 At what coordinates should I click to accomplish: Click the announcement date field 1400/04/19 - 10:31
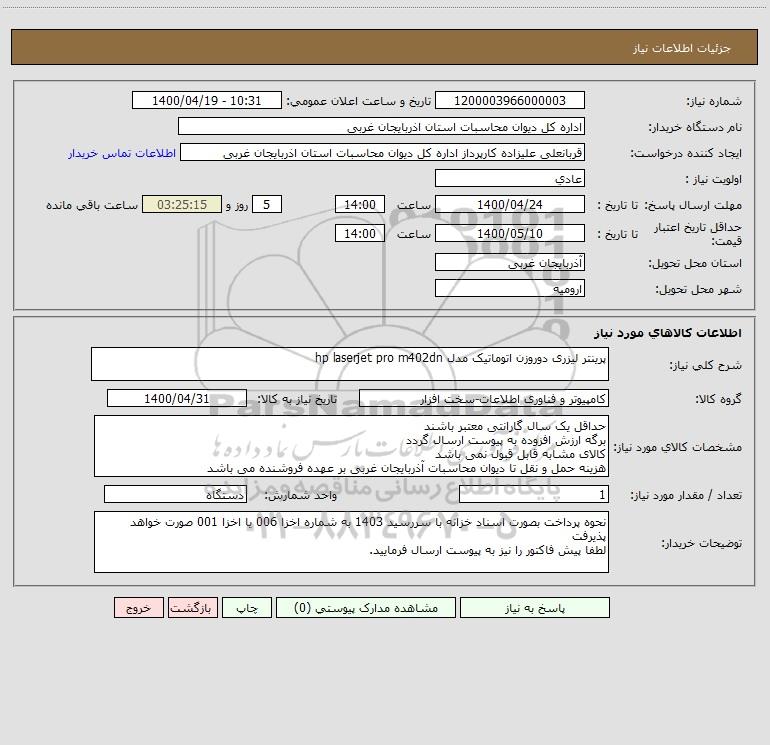(207, 101)
